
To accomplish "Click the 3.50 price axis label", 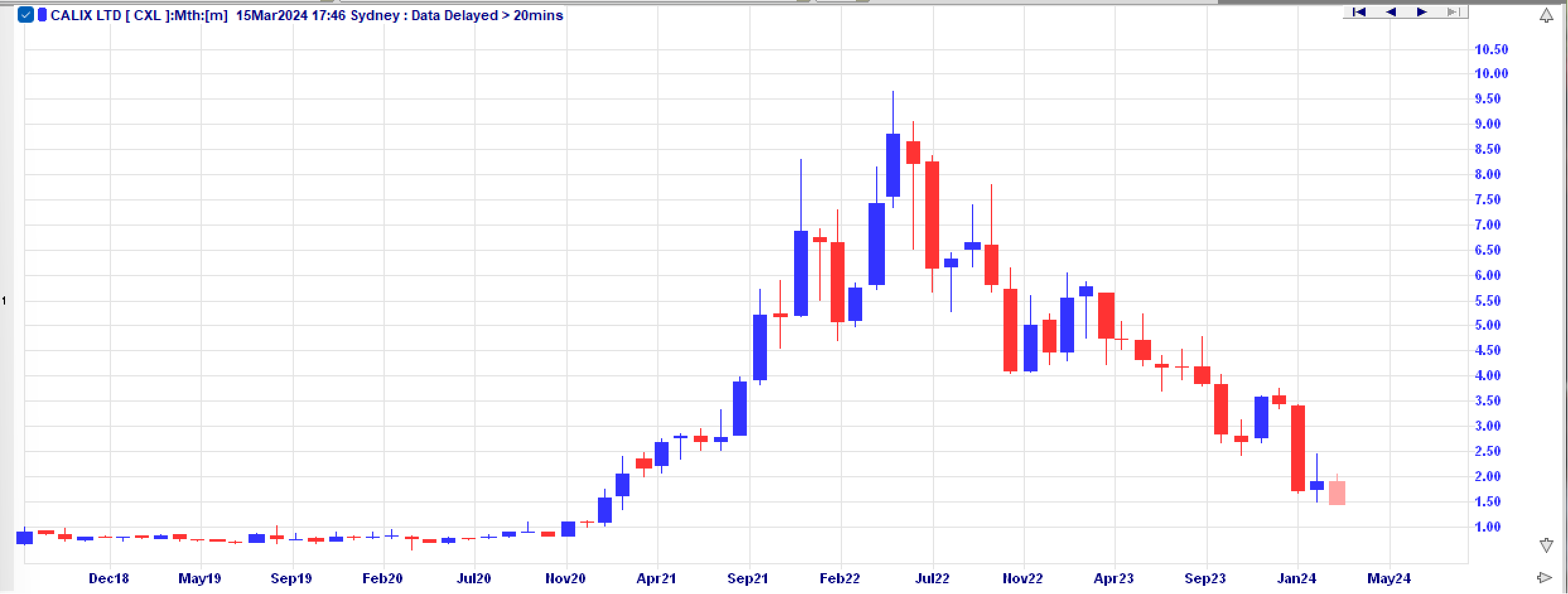I will (1487, 400).
